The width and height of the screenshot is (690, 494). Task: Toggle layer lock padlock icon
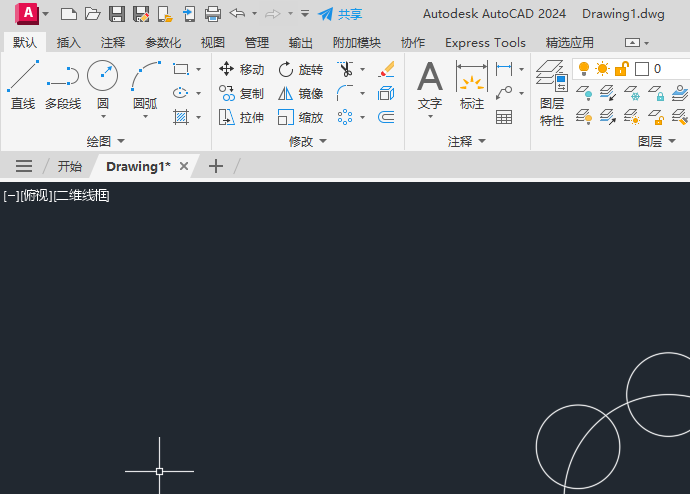621,69
